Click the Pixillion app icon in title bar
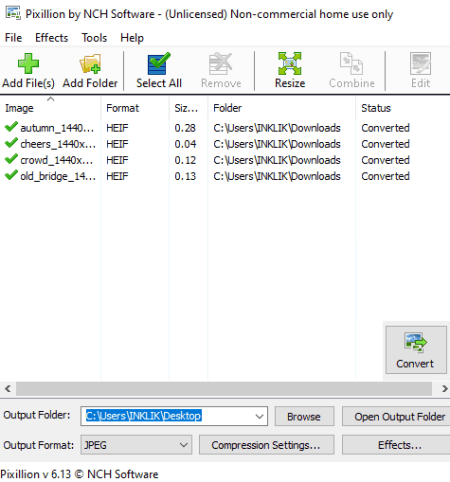 13,13
